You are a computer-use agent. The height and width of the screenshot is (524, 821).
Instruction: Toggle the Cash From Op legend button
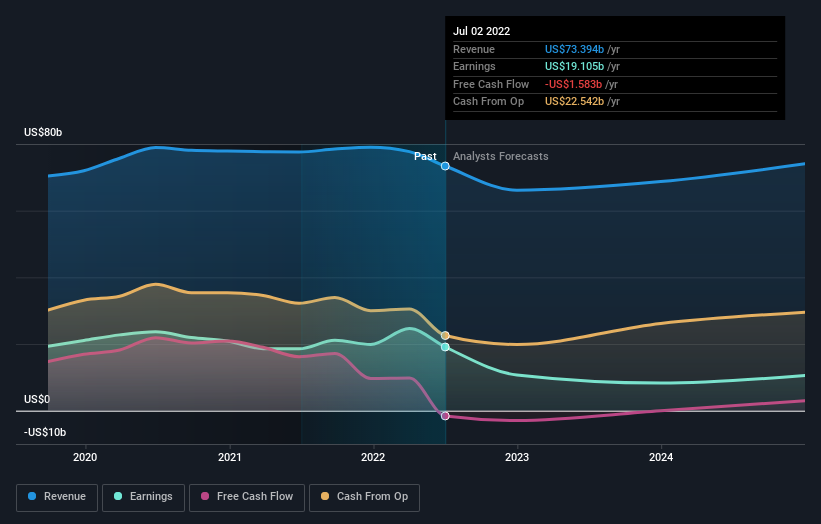(x=364, y=497)
